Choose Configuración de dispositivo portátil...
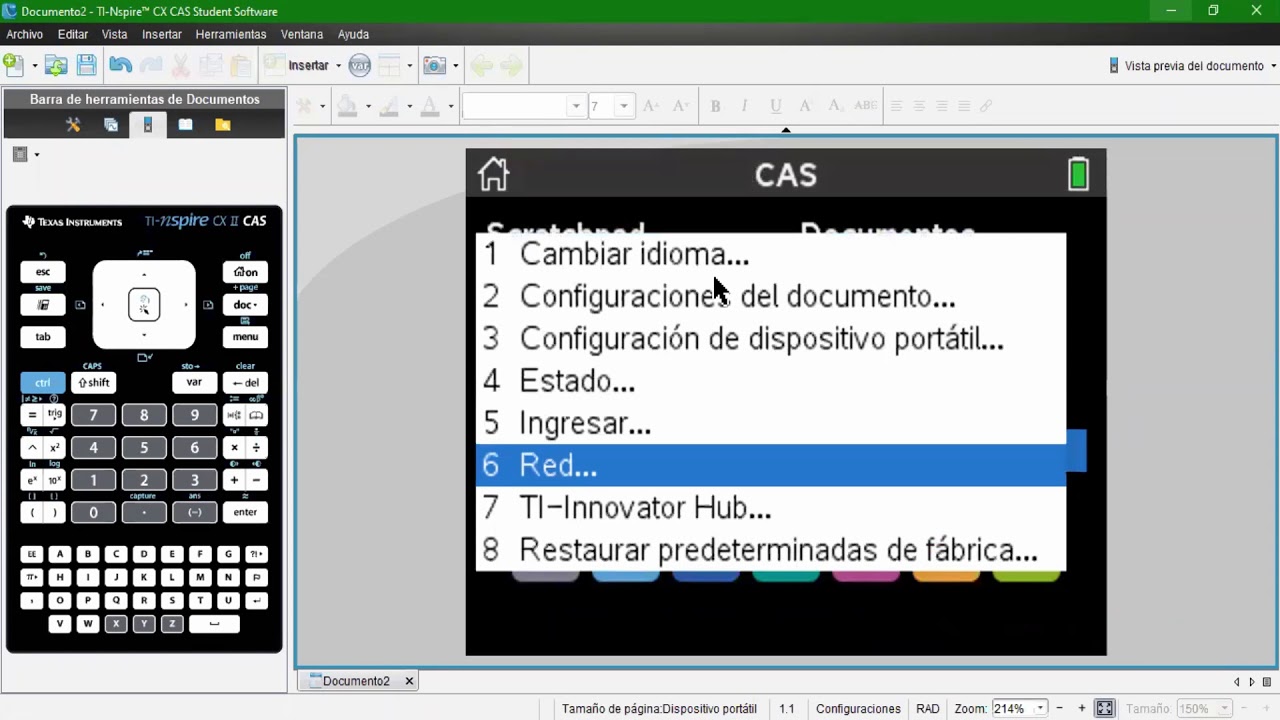1280x720 pixels. [x=771, y=338]
